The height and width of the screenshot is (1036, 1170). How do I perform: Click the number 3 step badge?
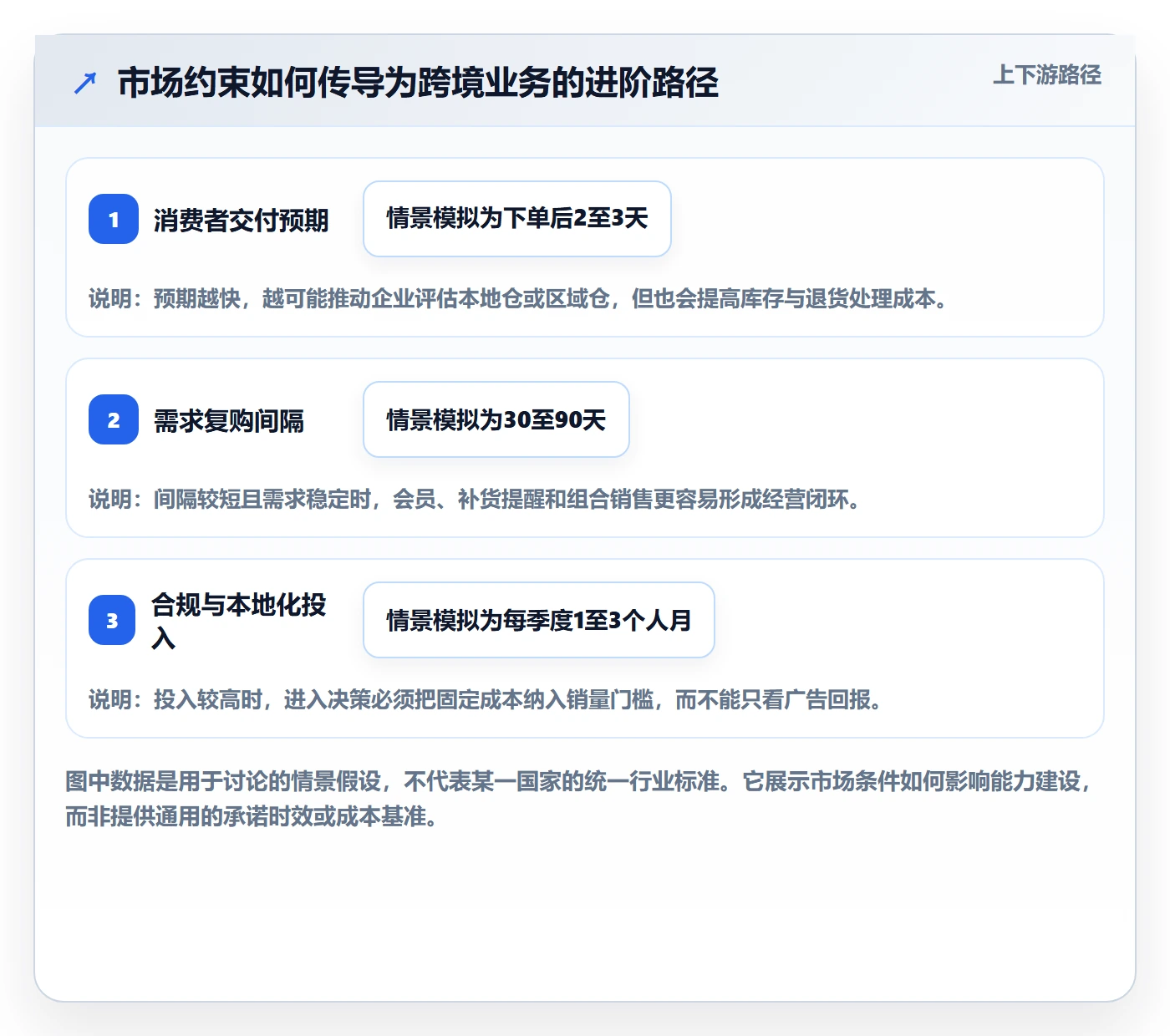pos(112,620)
